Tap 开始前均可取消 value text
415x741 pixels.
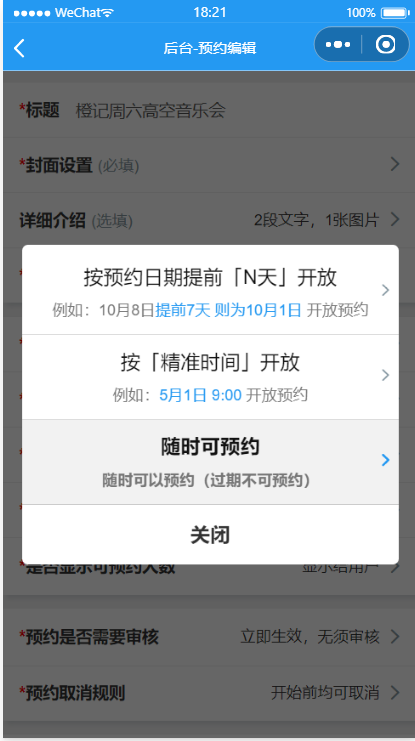click(x=325, y=693)
